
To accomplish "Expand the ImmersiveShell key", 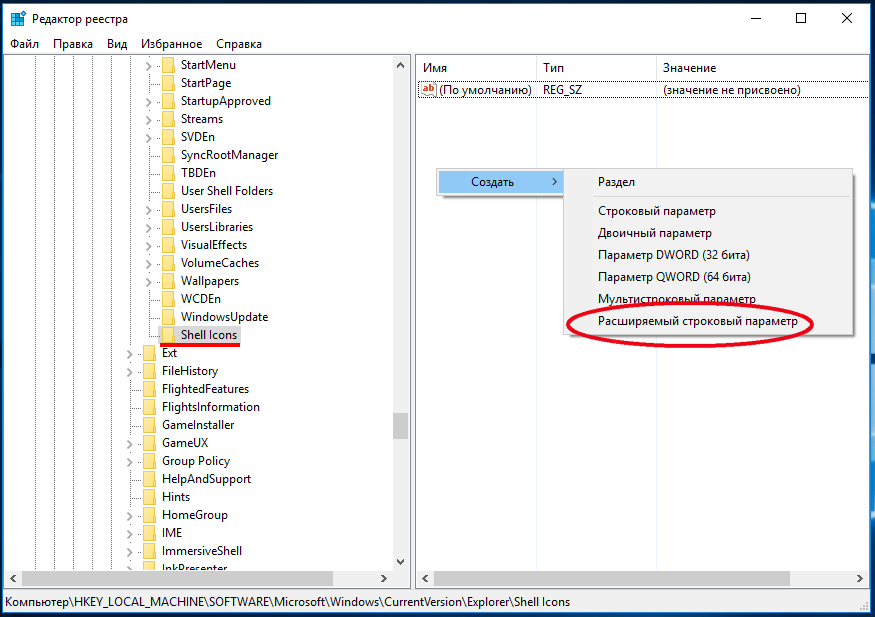I will 129,552.
